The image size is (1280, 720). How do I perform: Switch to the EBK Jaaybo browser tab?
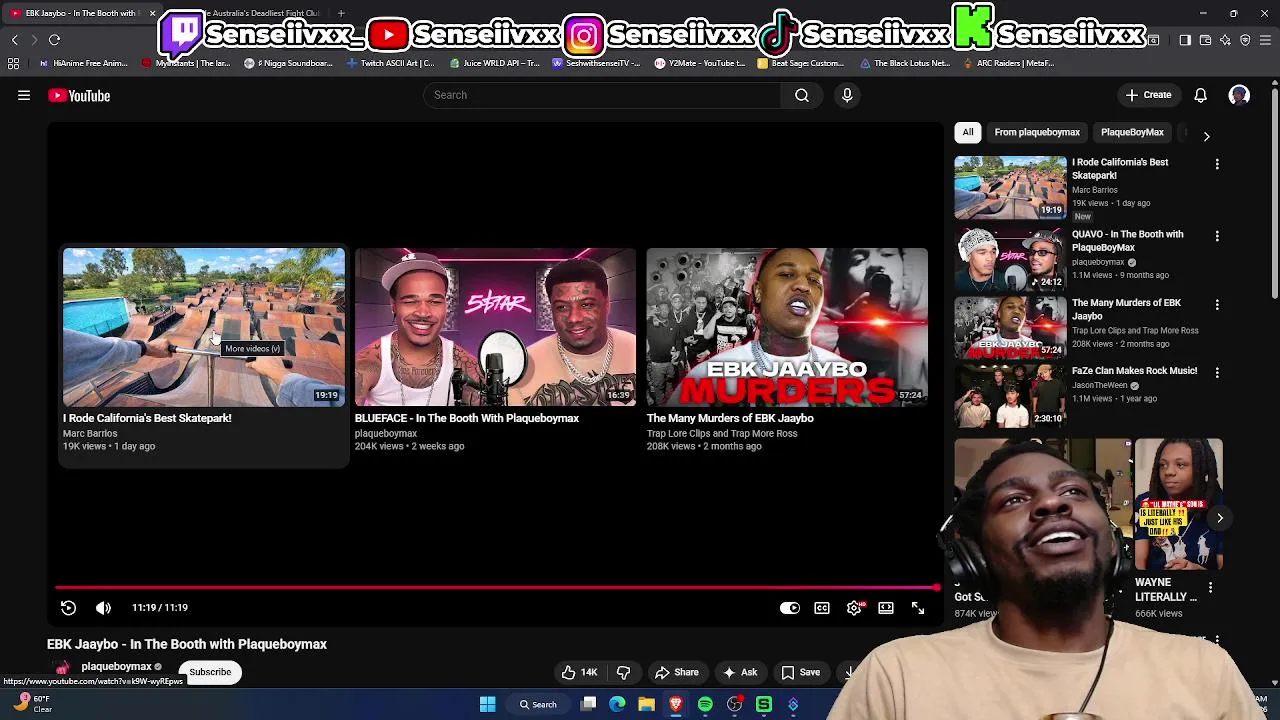click(80, 13)
